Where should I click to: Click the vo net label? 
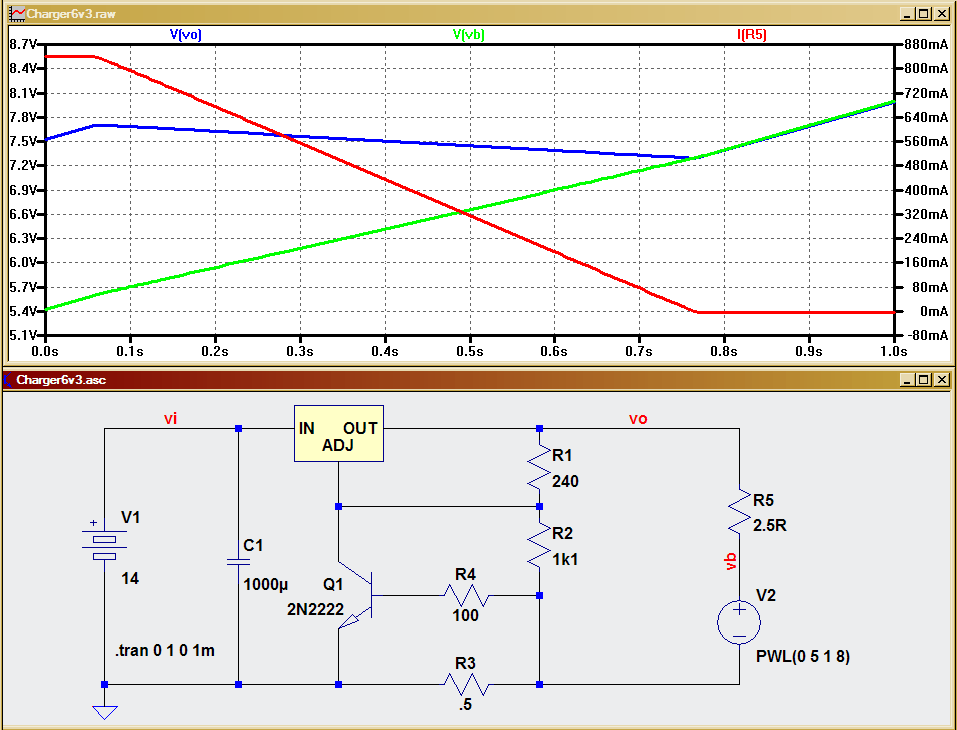click(638, 419)
